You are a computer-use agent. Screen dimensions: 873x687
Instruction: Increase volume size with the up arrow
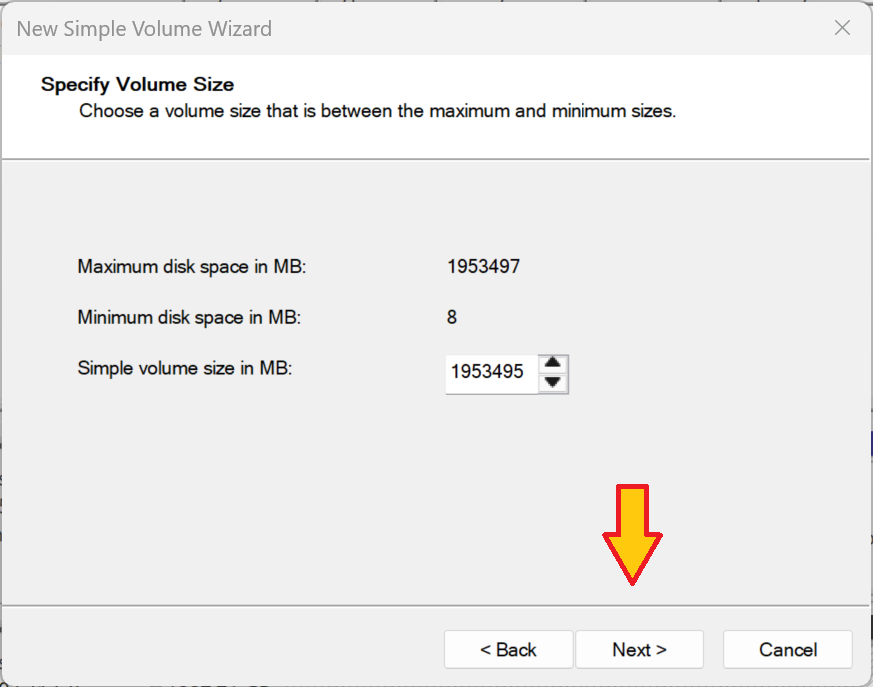[x=553, y=363]
